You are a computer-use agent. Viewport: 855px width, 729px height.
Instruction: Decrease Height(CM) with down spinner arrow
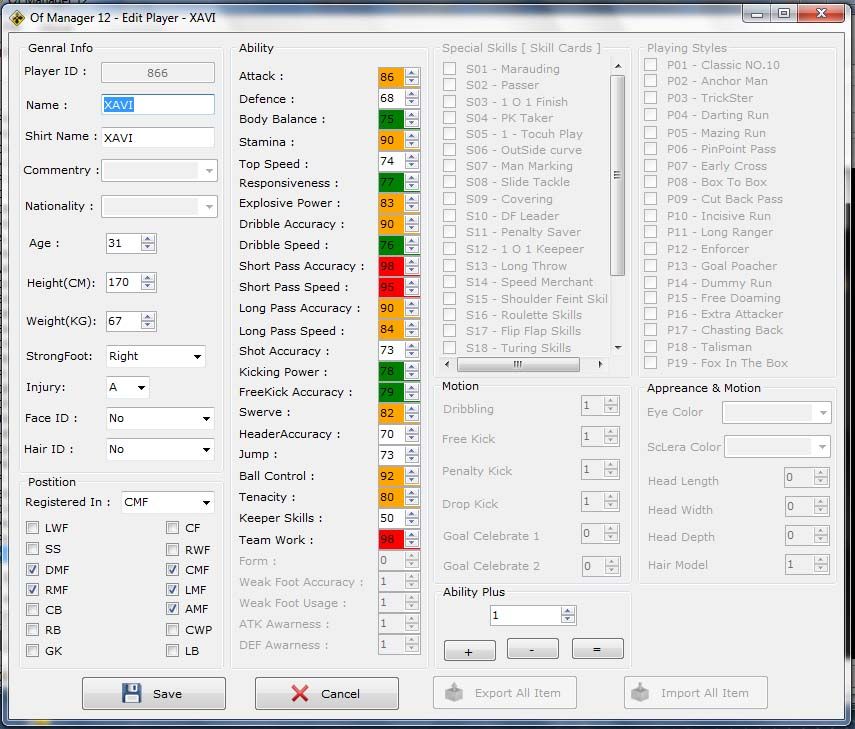(148, 287)
